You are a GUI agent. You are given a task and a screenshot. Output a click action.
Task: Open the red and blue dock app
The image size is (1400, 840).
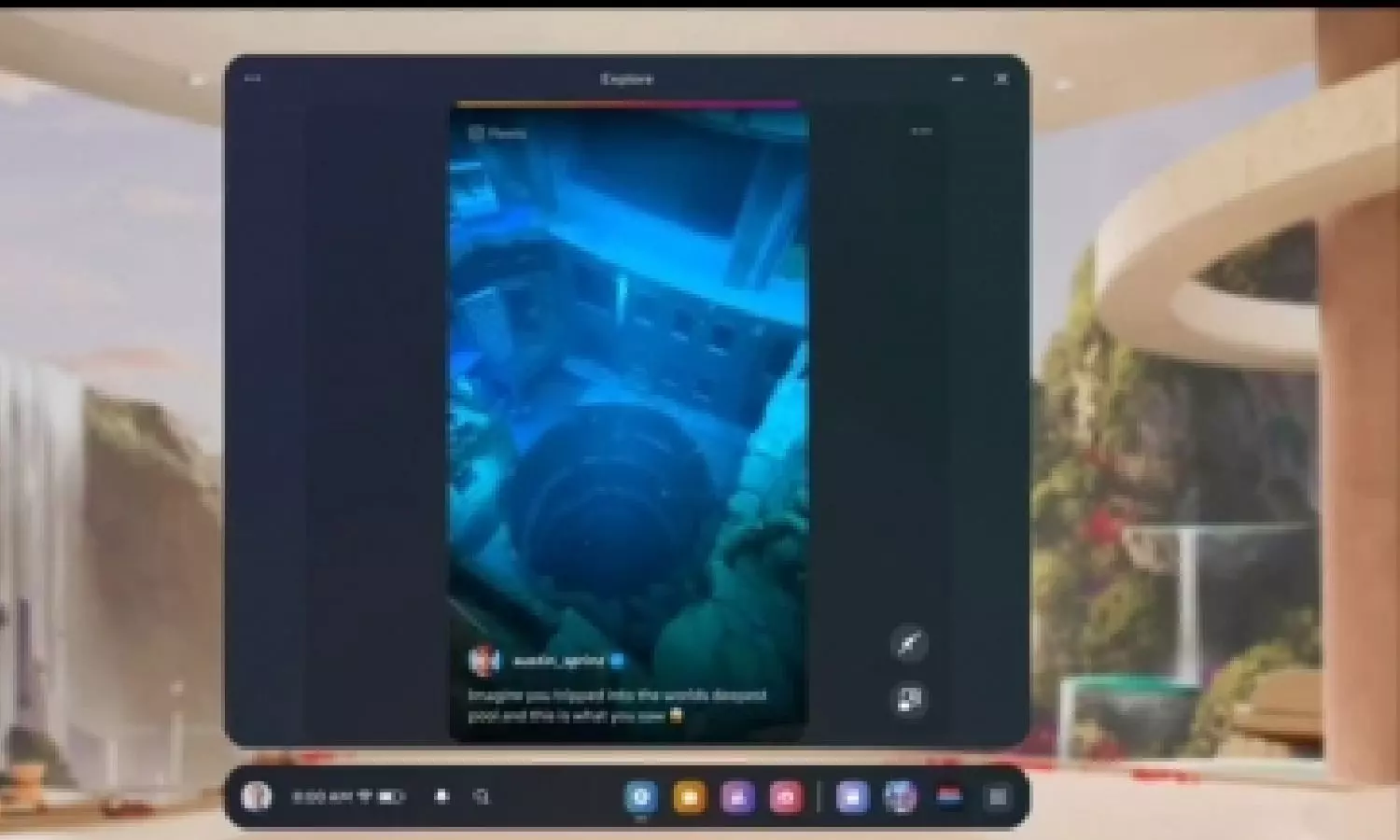(x=949, y=796)
